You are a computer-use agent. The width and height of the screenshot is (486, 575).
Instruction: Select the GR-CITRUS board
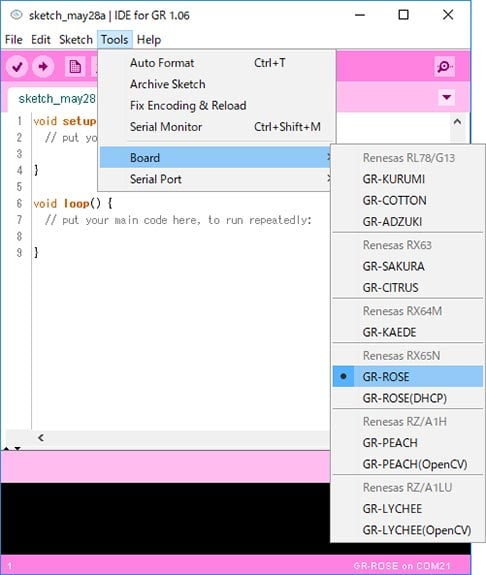[408, 288]
